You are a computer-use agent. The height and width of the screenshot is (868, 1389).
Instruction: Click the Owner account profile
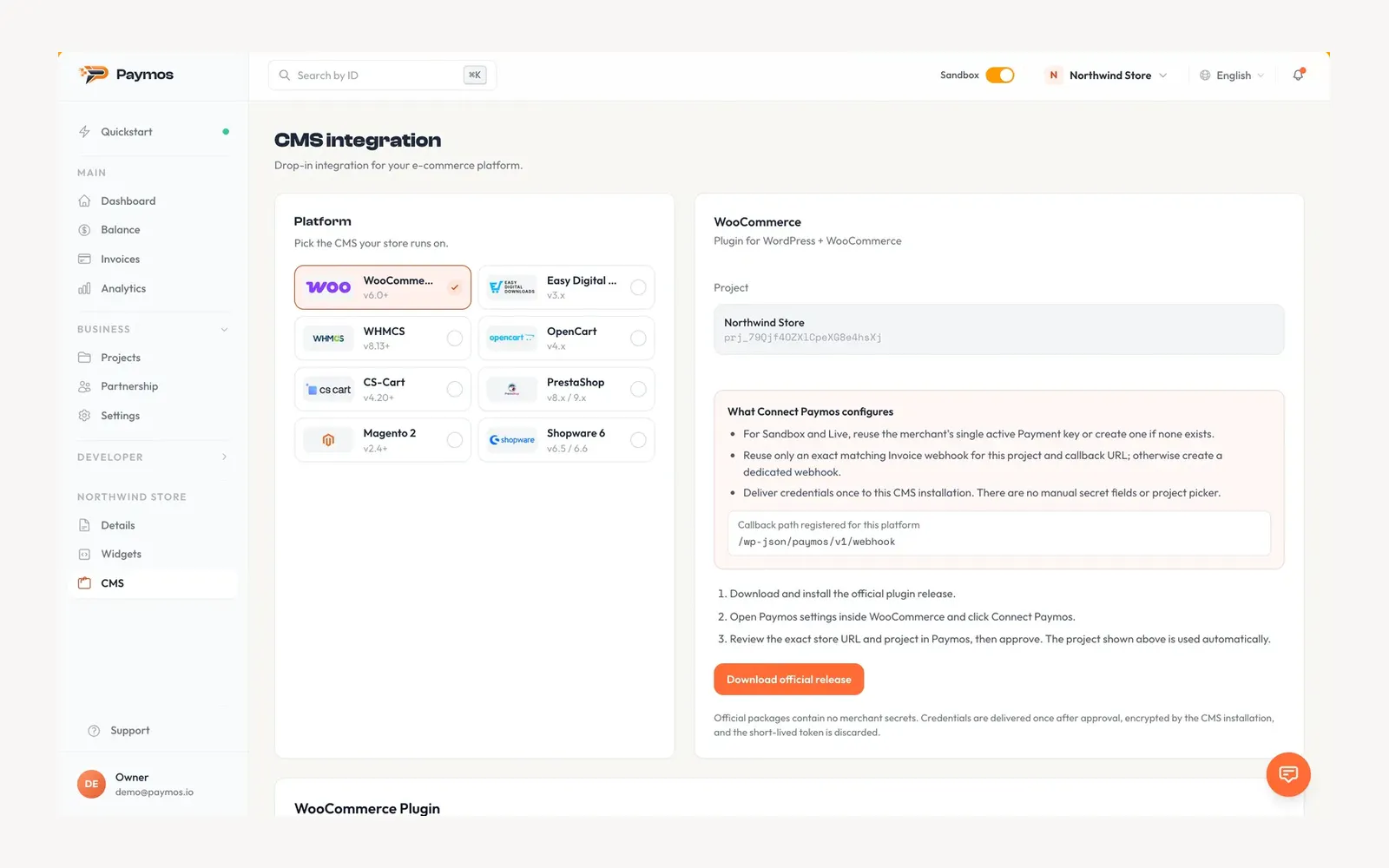(x=136, y=784)
